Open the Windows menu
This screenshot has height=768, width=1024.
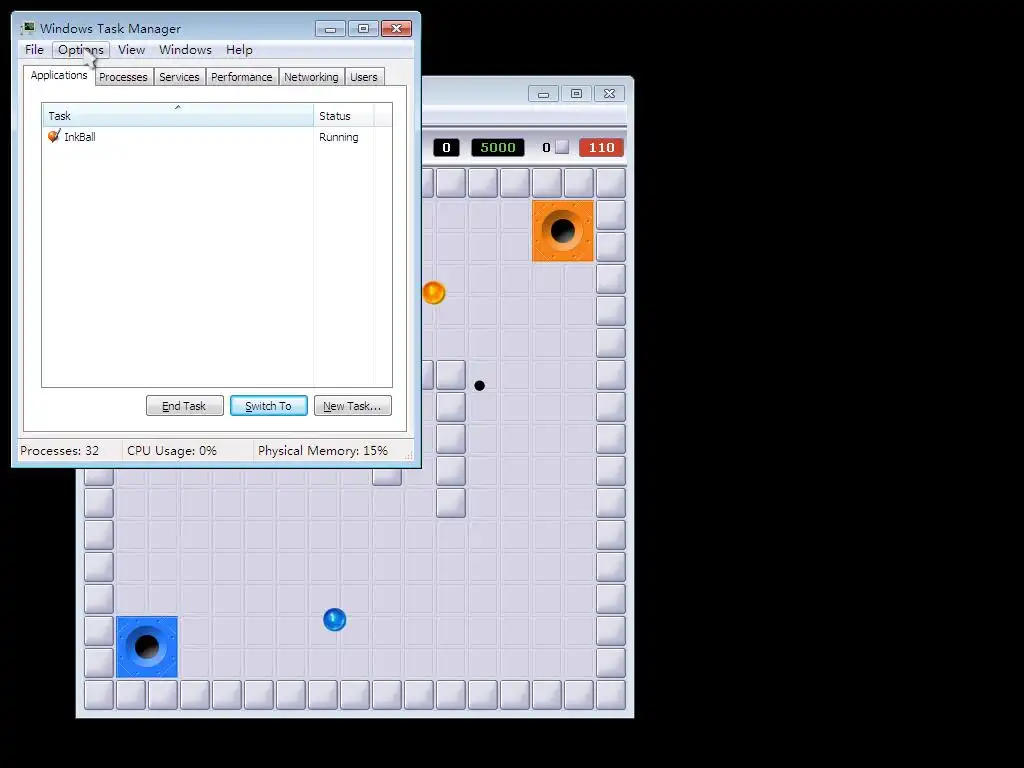click(185, 50)
